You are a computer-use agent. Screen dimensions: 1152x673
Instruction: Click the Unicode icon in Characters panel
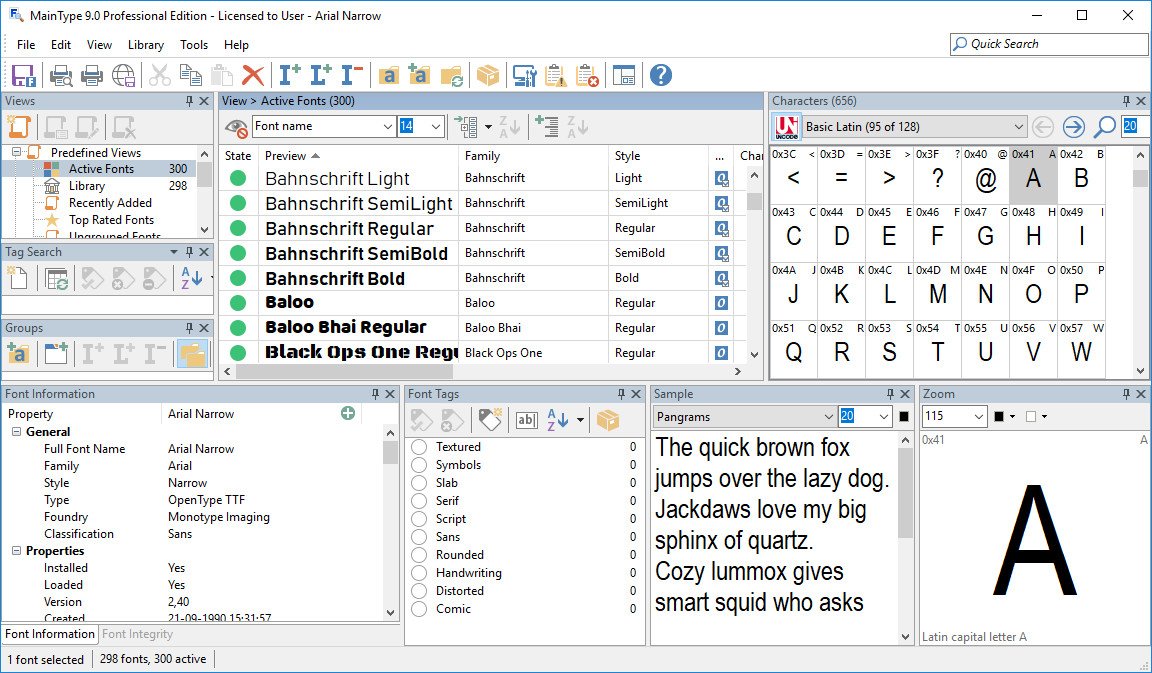[787, 127]
